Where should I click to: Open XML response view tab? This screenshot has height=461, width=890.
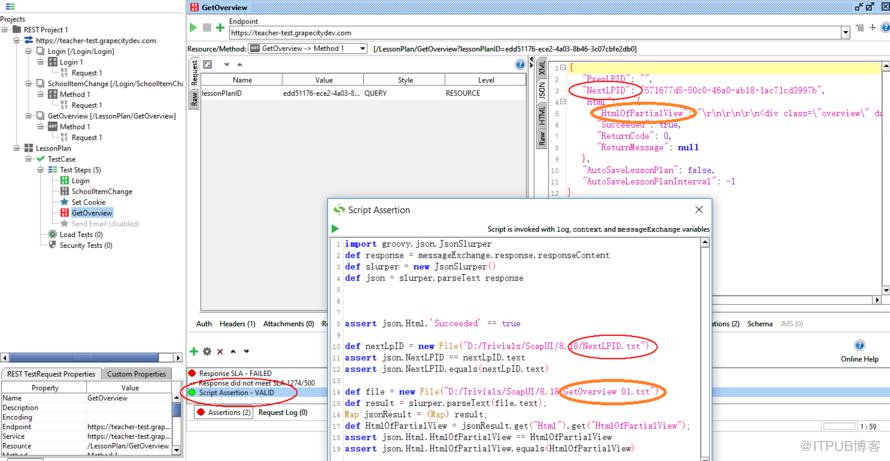tap(542, 67)
